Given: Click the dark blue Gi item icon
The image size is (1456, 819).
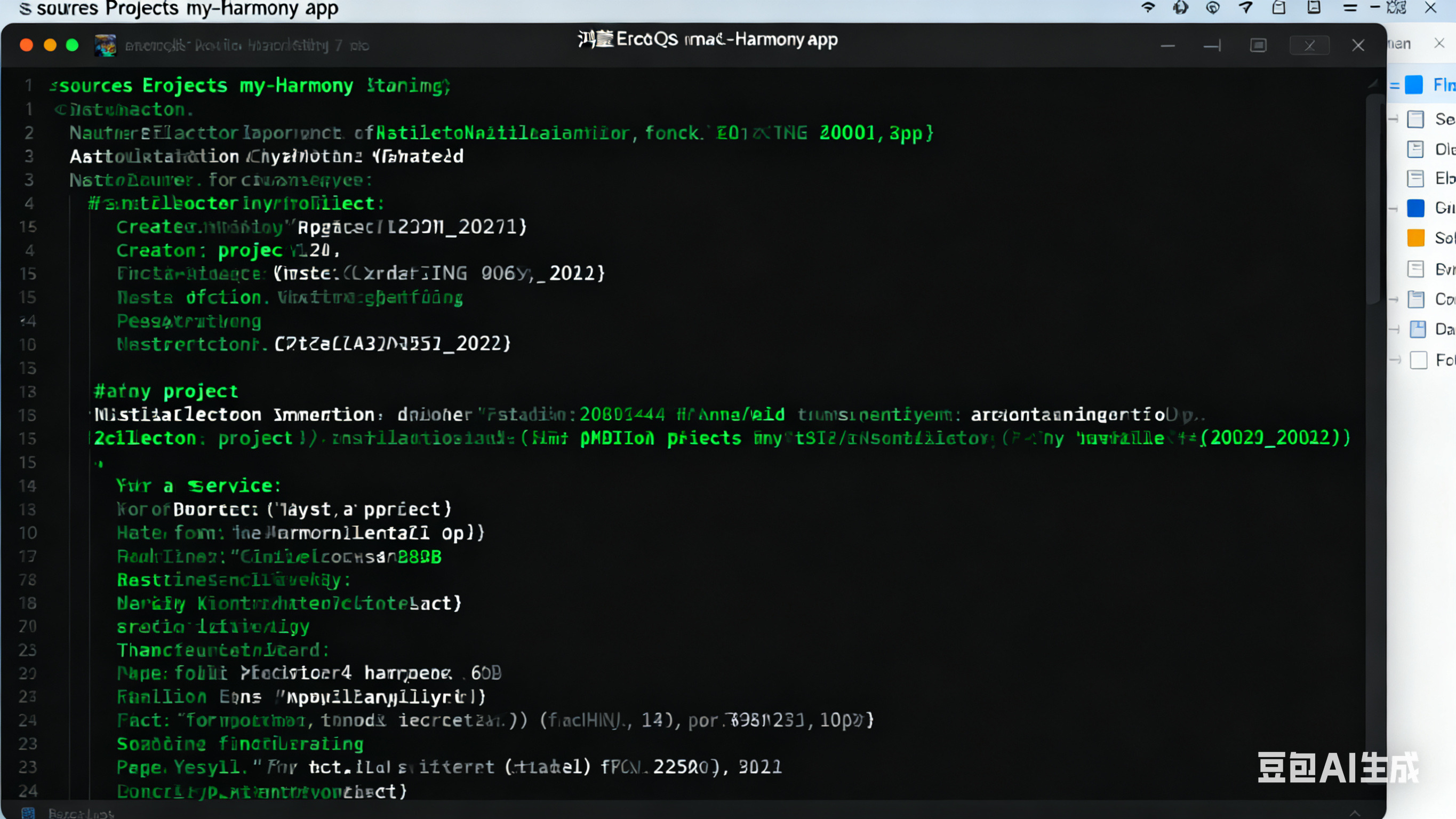Looking at the screenshot, I should (x=1415, y=208).
